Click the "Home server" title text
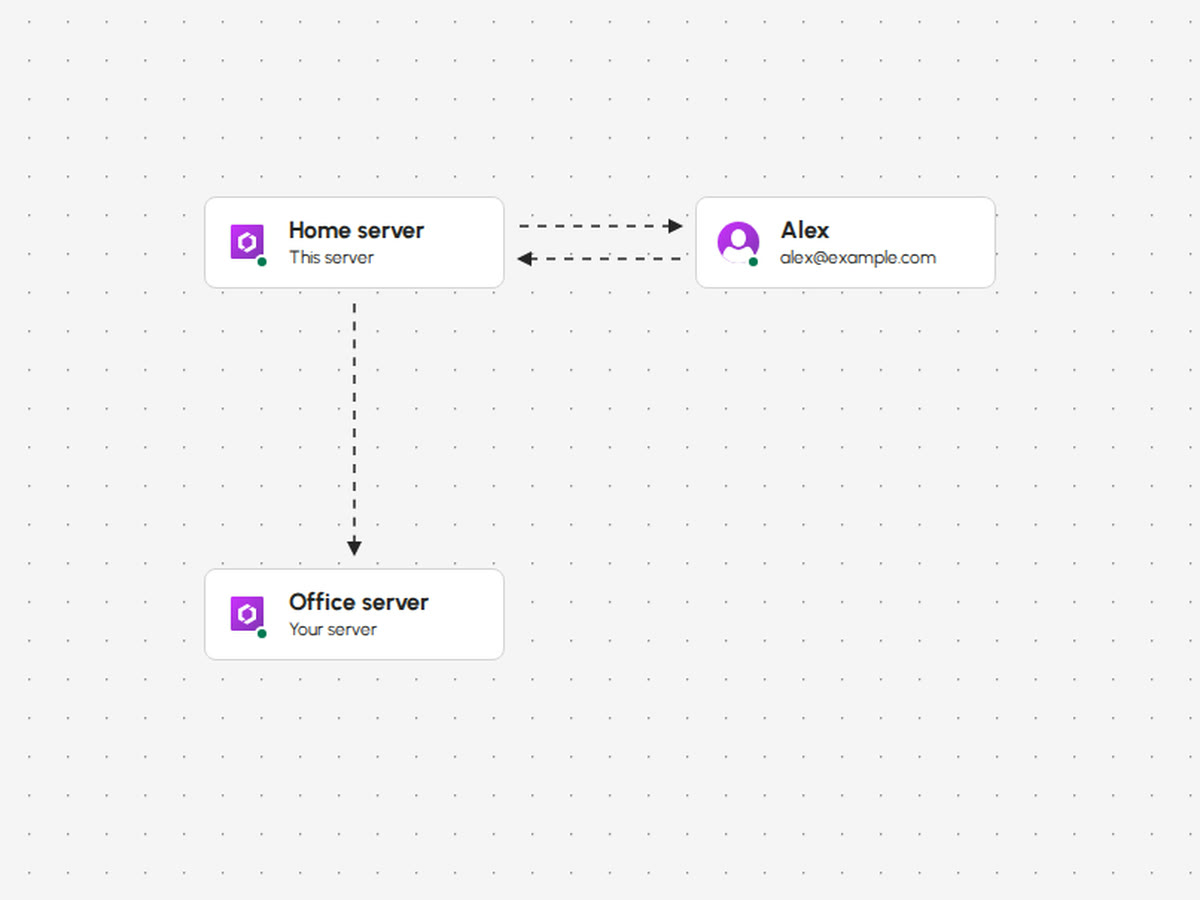1200x900 pixels. click(x=356, y=230)
